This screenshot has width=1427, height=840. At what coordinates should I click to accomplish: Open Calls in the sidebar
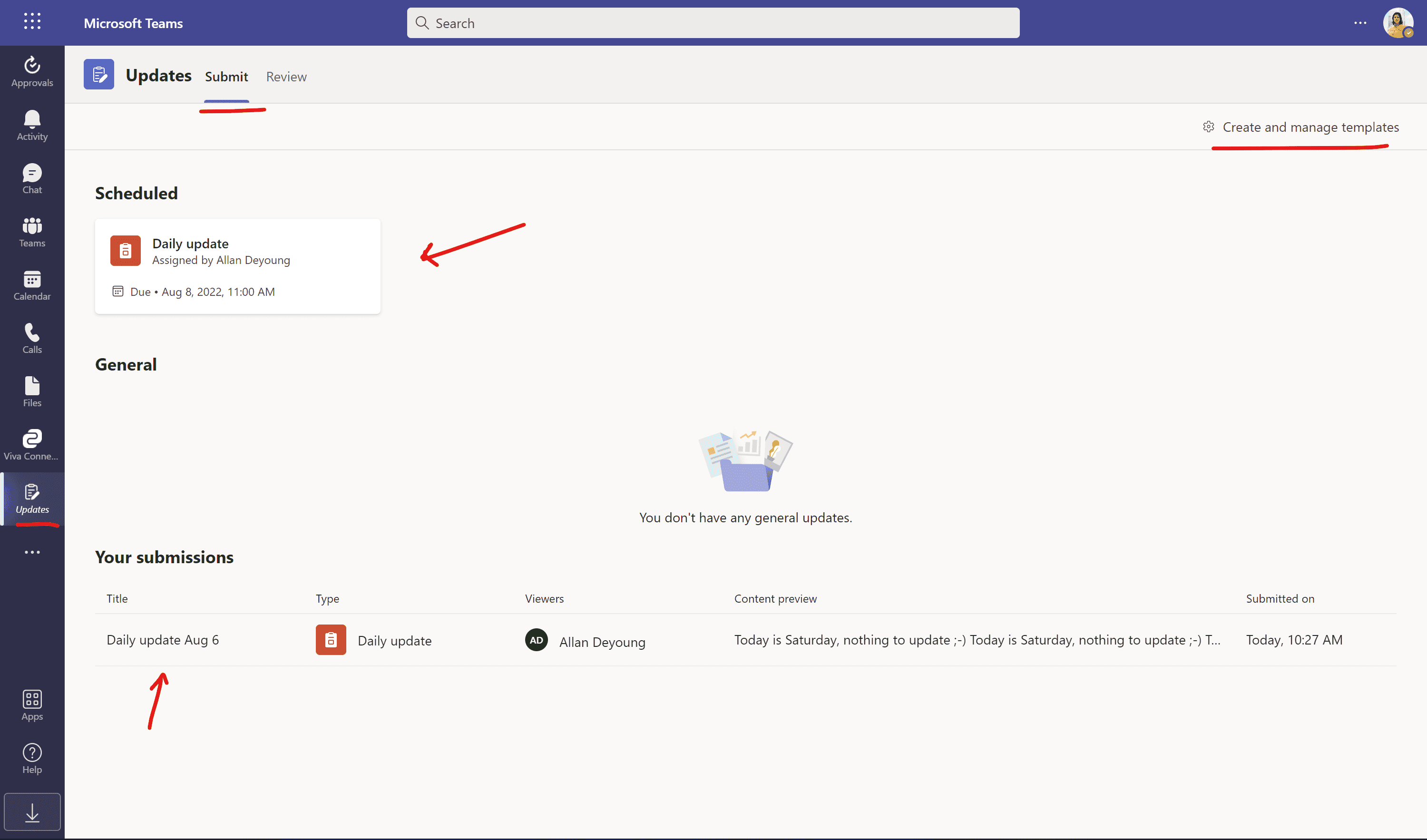click(x=32, y=338)
